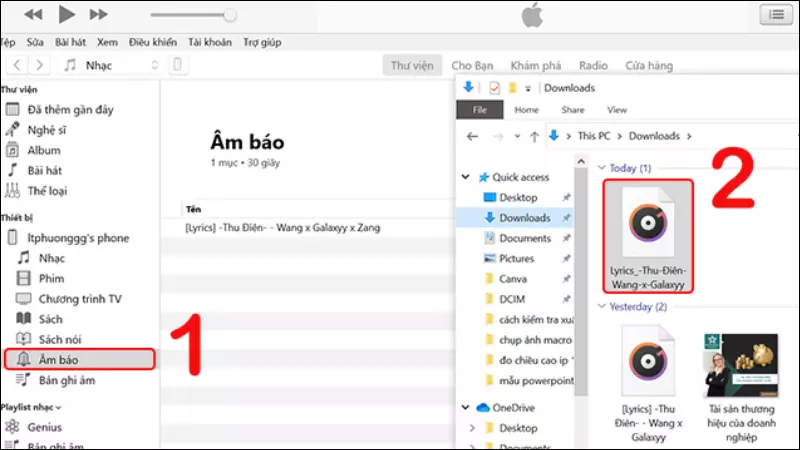Open the View ribbon tab in Explorer
This screenshot has width=800, height=450.
click(x=617, y=110)
